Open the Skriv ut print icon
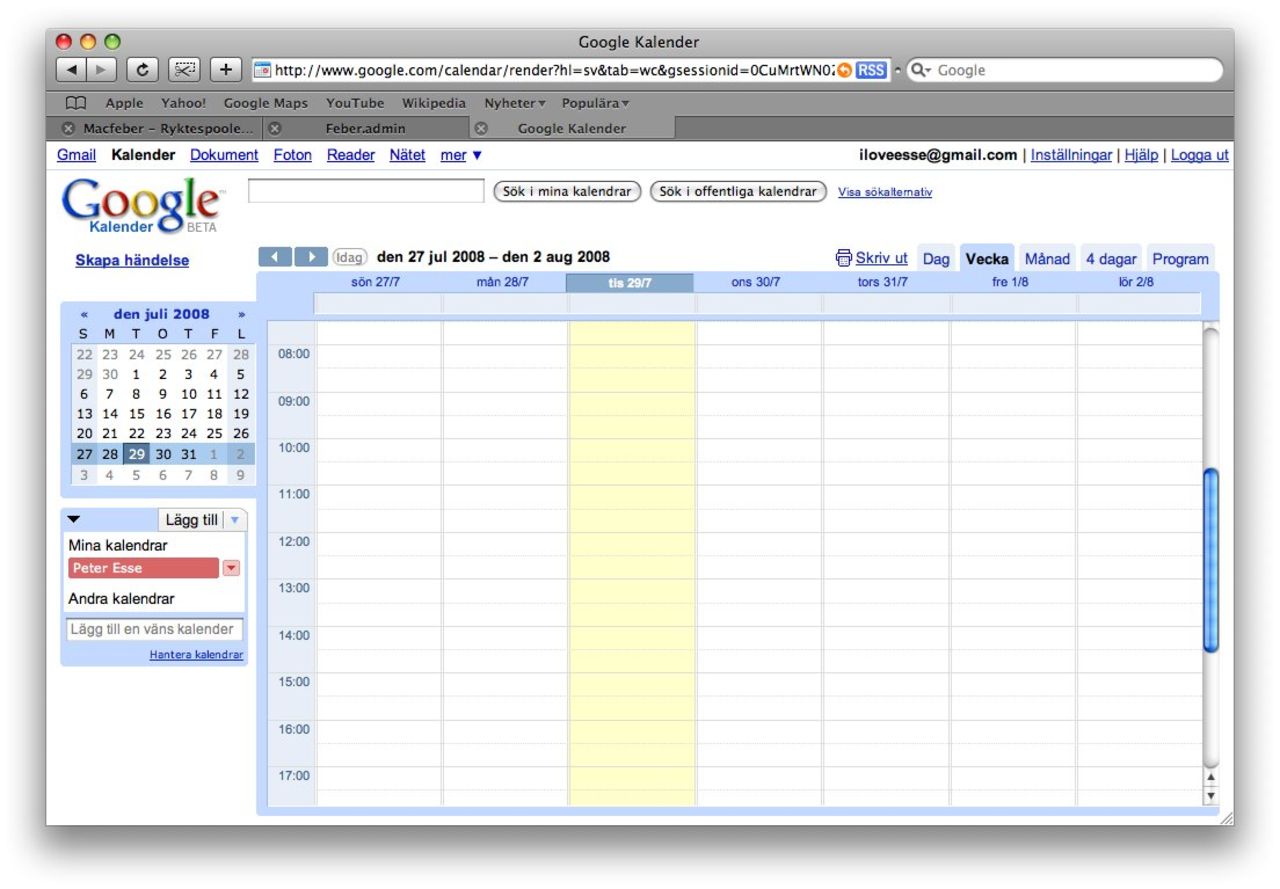Image resolution: width=1280 pixels, height=889 pixels. [x=845, y=258]
